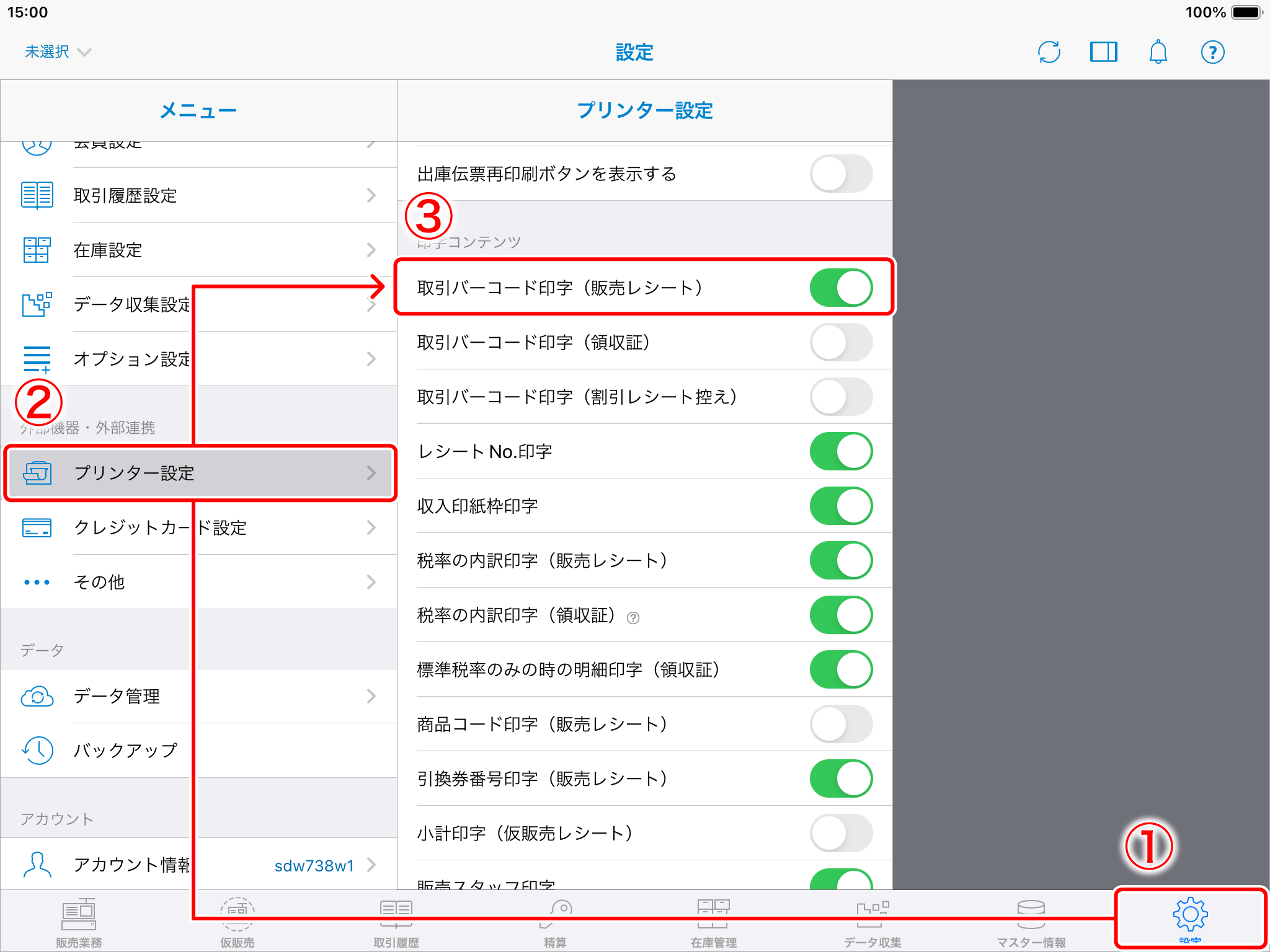Switch to the 在庫管理 tab
The image size is (1270, 952).
tap(714, 923)
